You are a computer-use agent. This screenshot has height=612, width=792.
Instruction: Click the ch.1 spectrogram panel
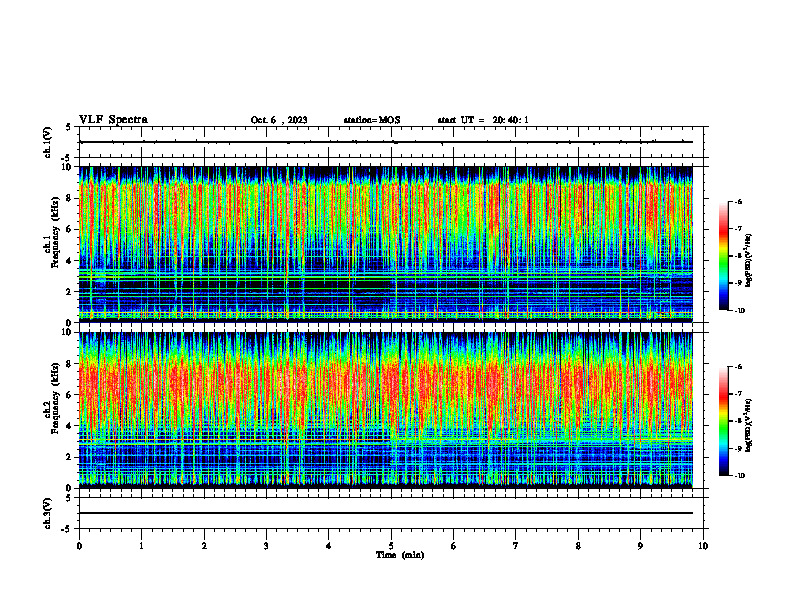[386, 244]
